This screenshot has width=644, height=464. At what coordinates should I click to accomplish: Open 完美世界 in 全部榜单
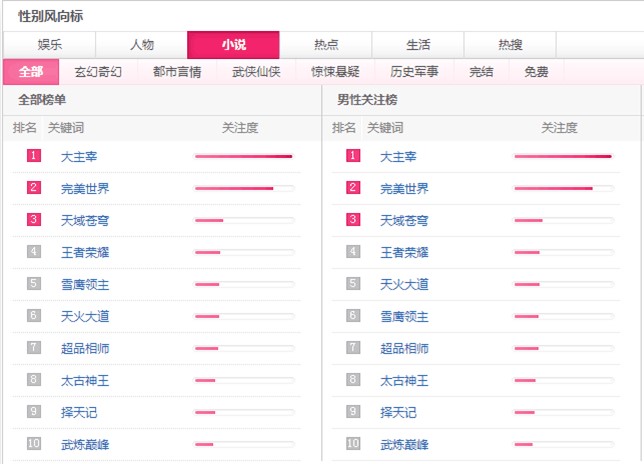pos(85,189)
